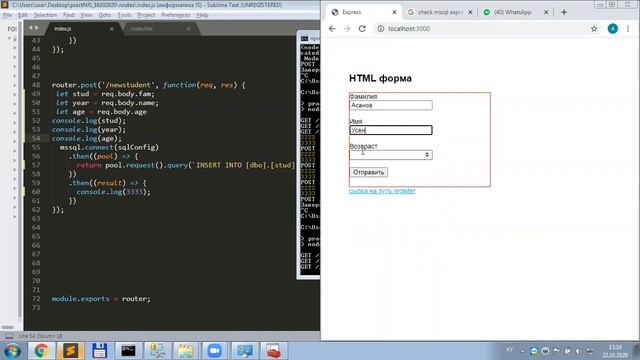Open the taskbar clock and date
The width and height of the screenshot is (640, 360).
[x=615, y=351]
